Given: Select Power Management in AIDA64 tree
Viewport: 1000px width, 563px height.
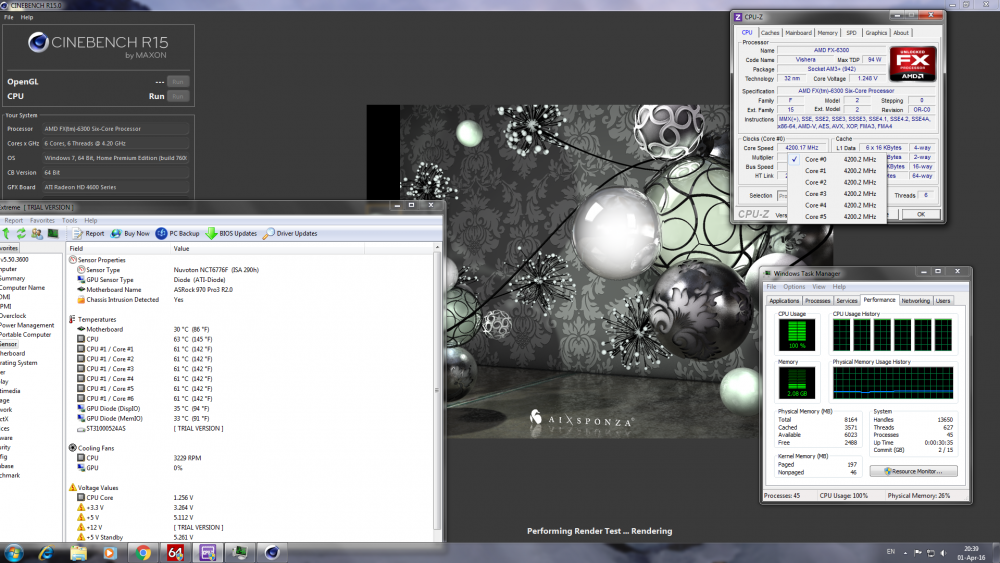Looking at the screenshot, I should (27, 325).
